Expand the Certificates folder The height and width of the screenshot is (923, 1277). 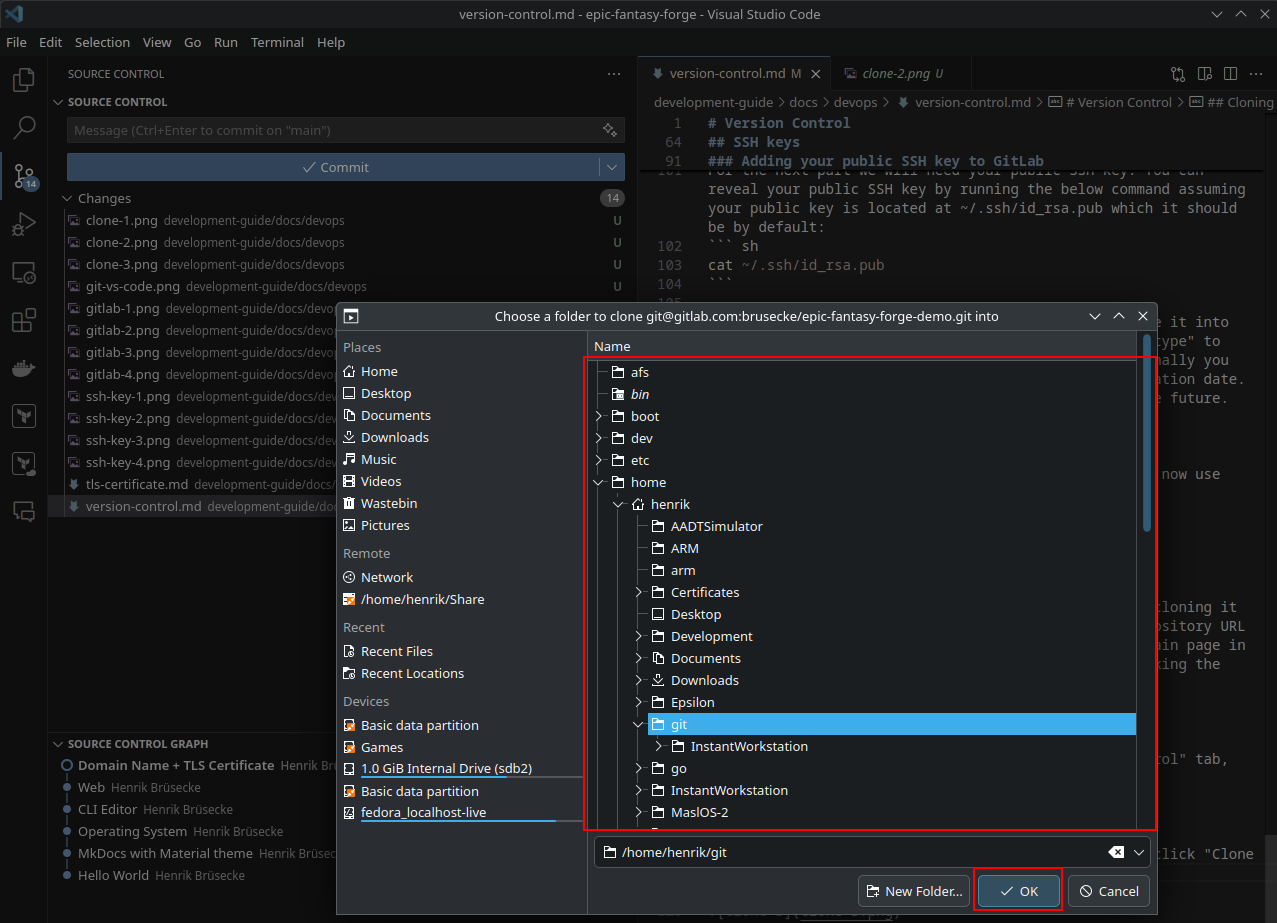coord(639,592)
